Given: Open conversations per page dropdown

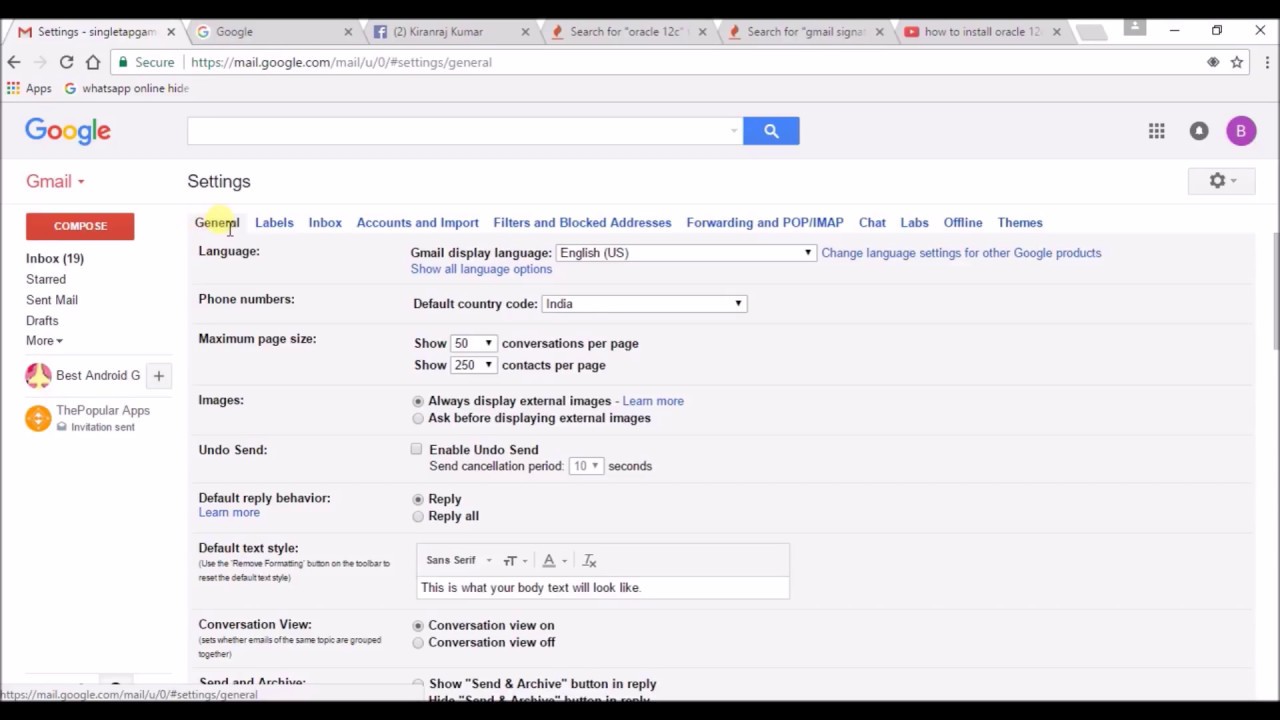Looking at the screenshot, I should point(473,343).
